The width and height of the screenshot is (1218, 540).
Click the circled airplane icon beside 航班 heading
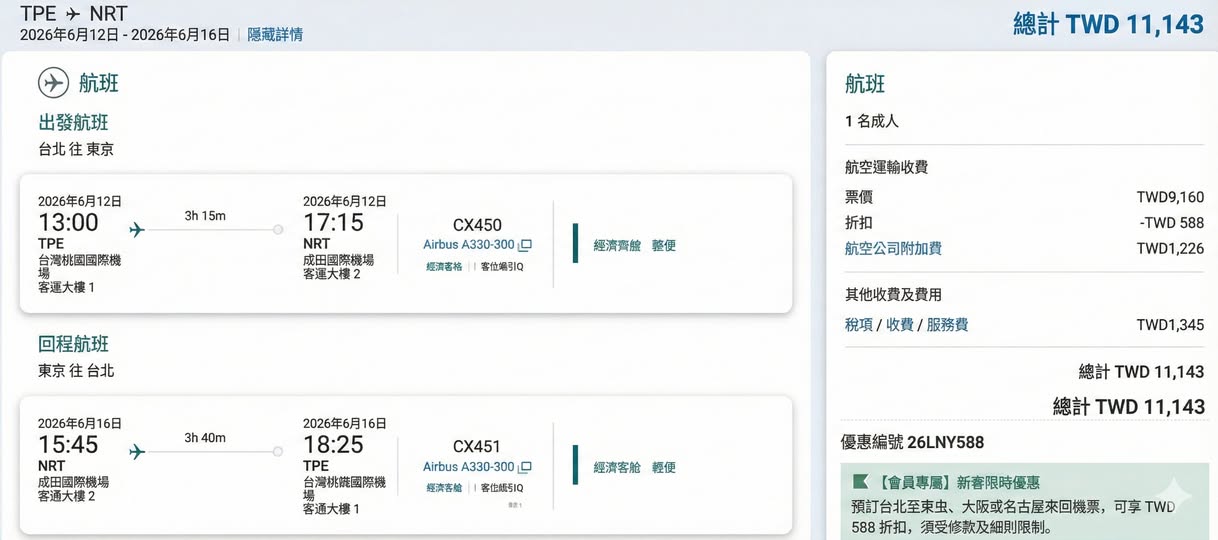(x=53, y=83)
